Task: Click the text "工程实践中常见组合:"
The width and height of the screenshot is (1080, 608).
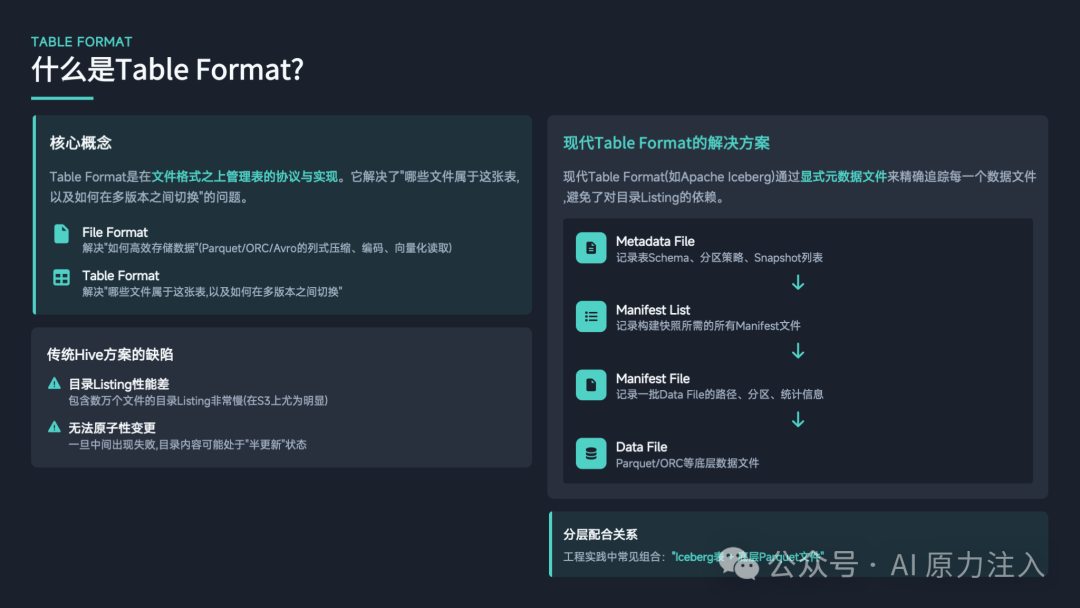Action: [x=615, y=557]
